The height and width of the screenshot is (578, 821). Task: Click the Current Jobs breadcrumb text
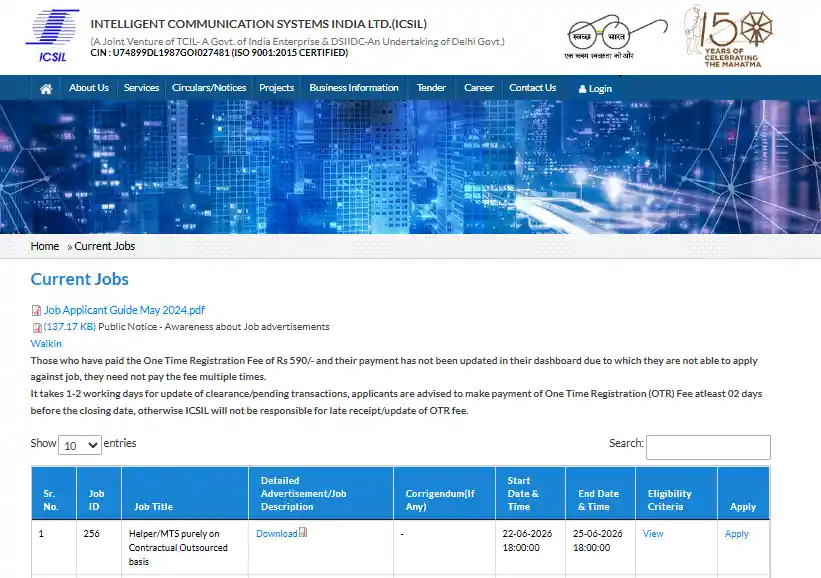105,246
